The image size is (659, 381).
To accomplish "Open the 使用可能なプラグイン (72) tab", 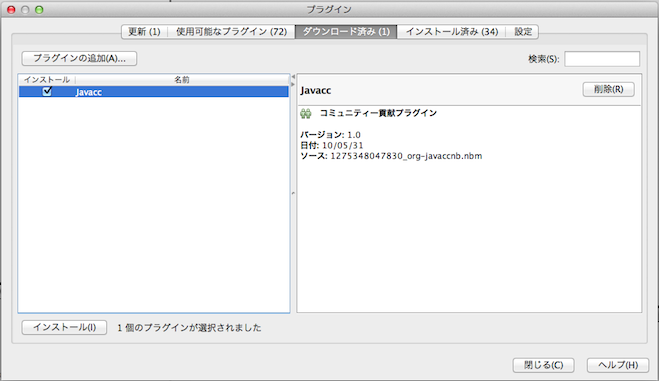I will click(232, 32).
